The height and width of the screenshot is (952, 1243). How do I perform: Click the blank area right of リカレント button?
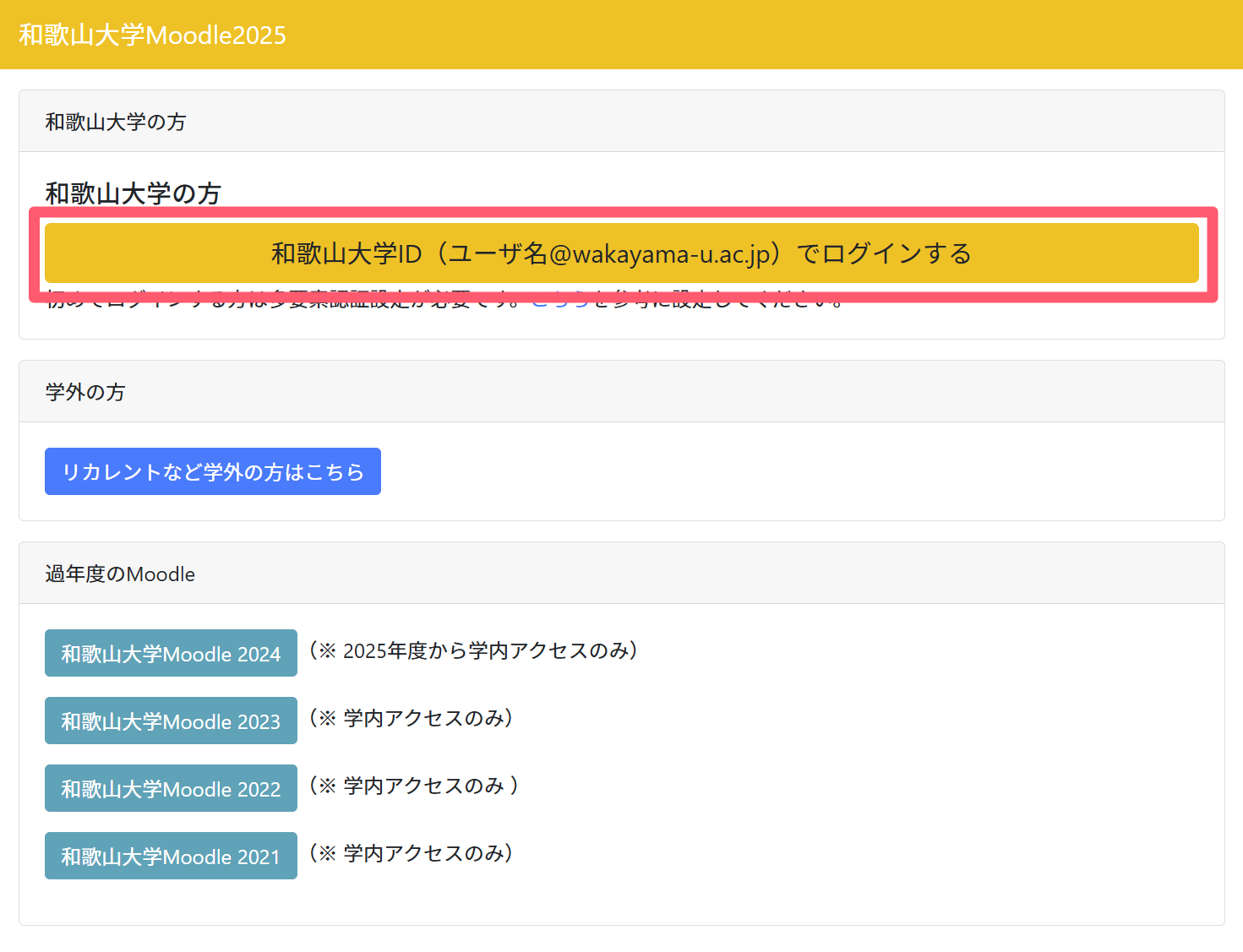pyautogui.click(x=761, y=471)
